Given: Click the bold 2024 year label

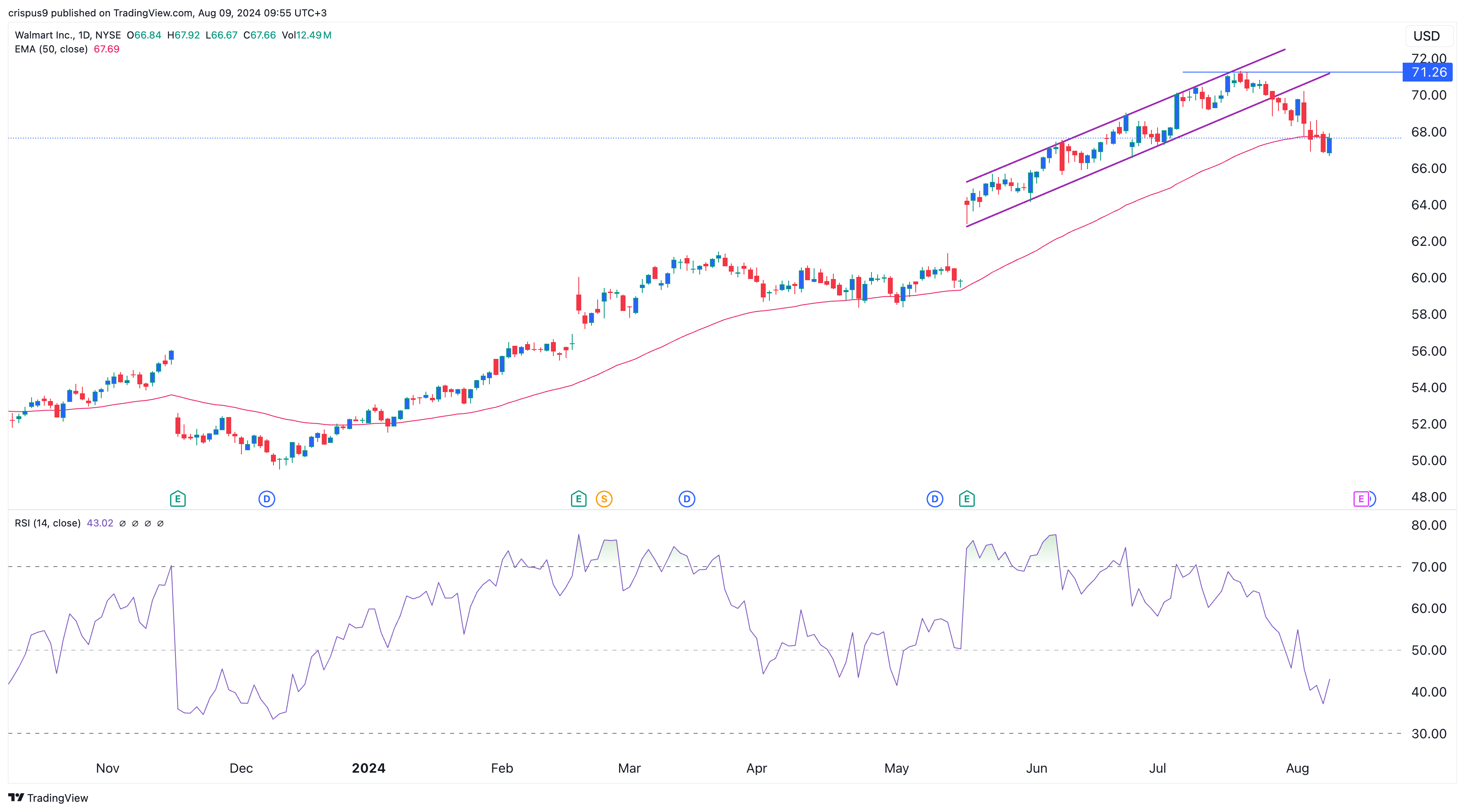Looking at the screenshot, I should pyautogui.click(x=369, y=768).
